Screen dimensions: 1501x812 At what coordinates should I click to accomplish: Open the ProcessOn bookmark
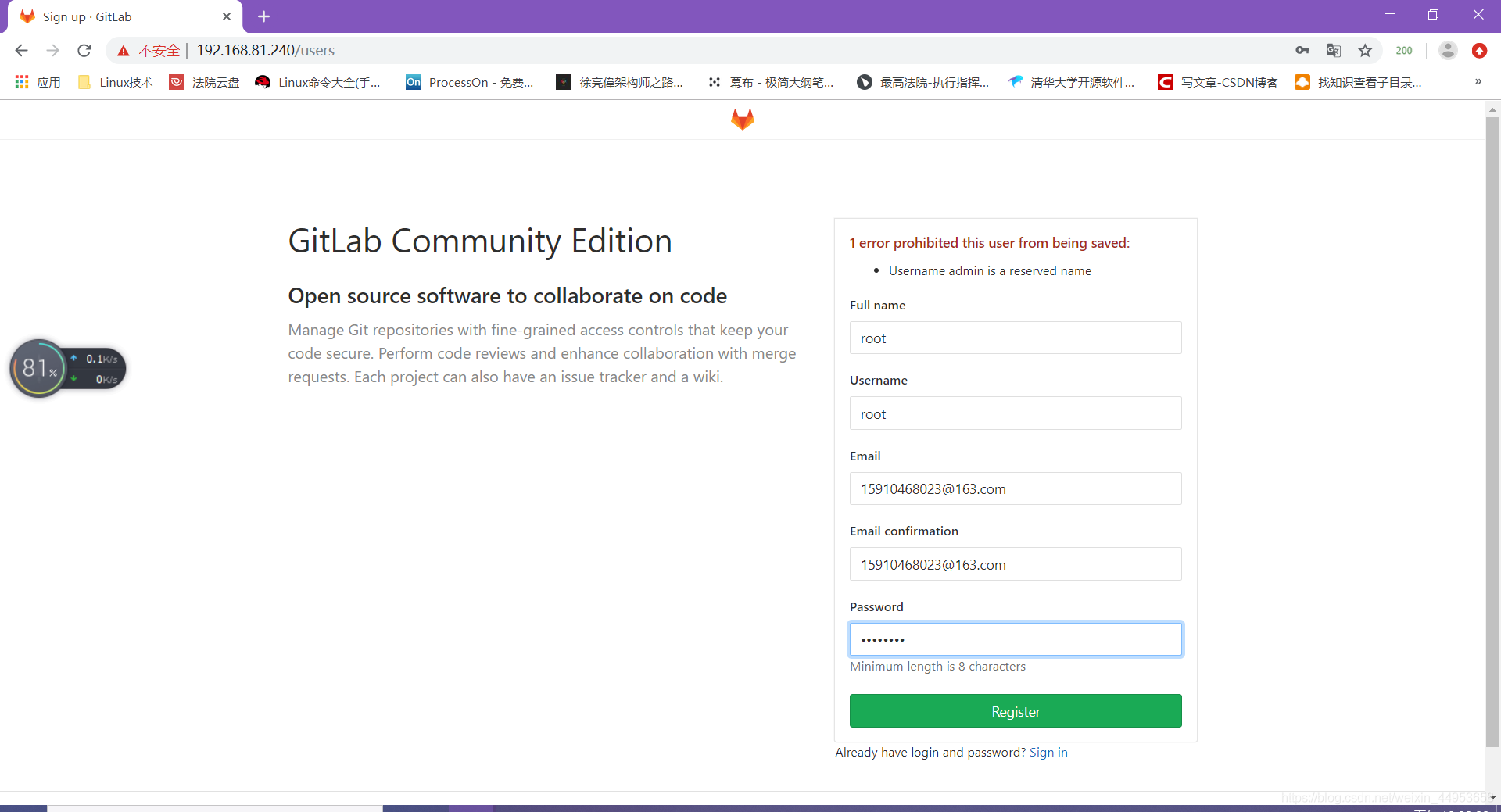coord(470,82)
